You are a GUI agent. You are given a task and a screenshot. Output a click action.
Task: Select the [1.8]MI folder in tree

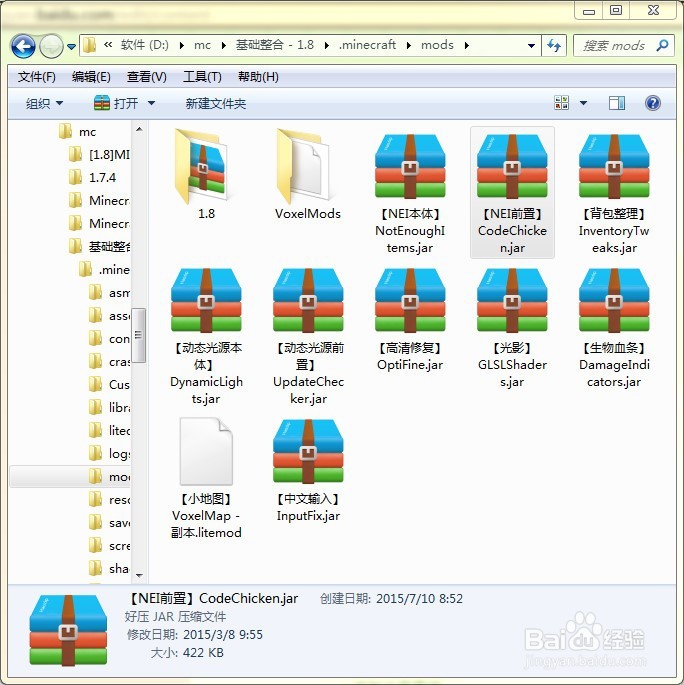click(100, 154)
